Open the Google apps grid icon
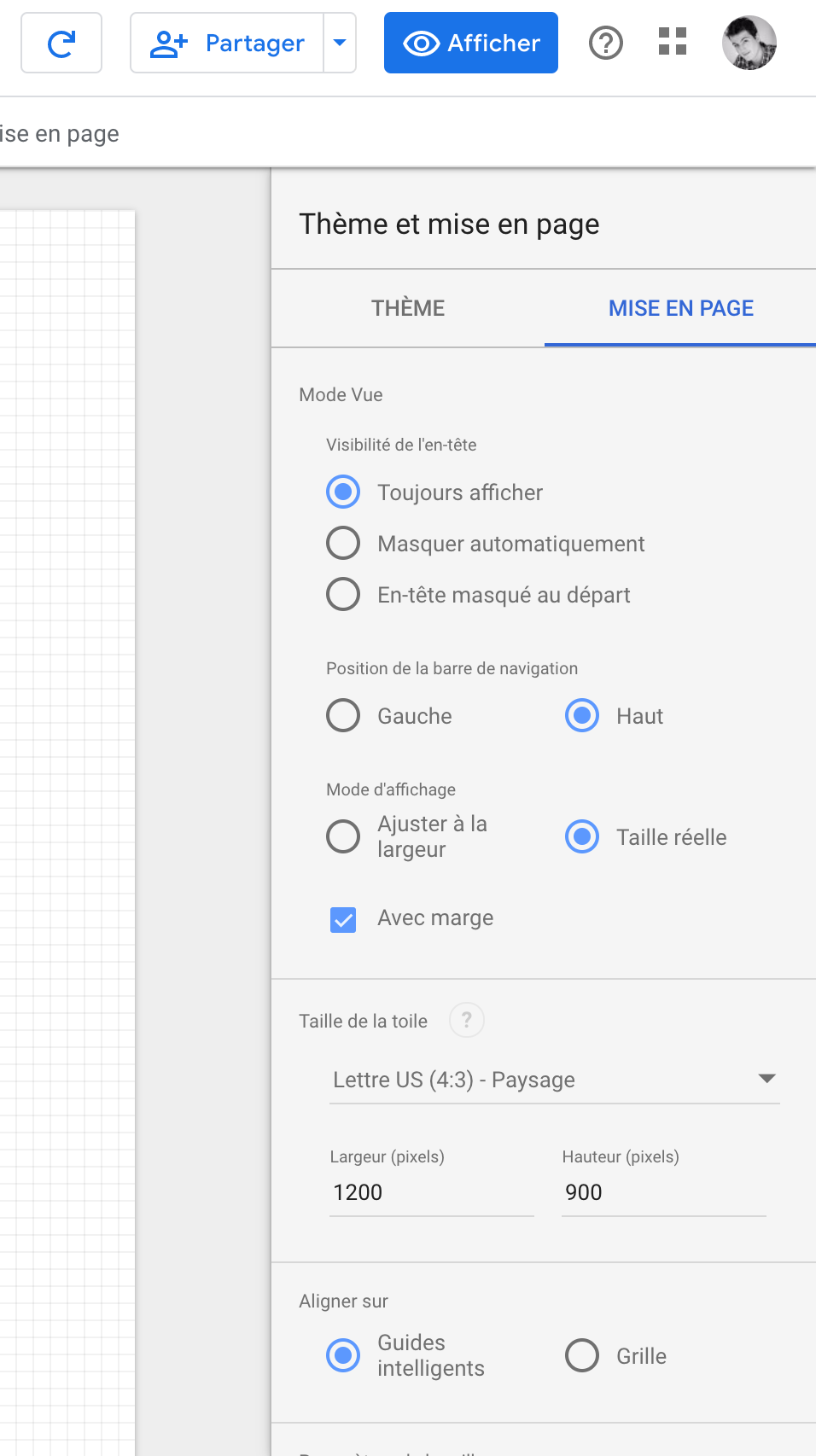This screenshot has width=816, height=1456. coord(673,42)
